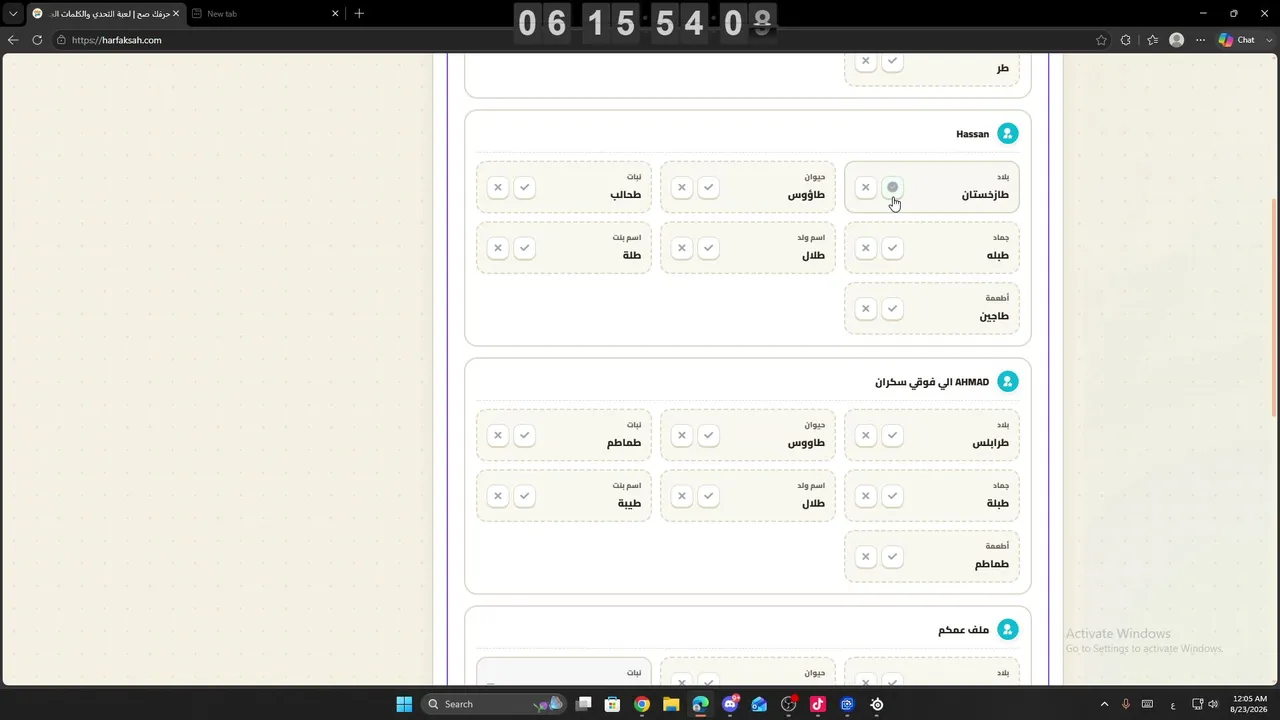Reject Hassan's country answer طازخستان with X
Viewport: 1280px width, 720px height.
pos(866,187)
